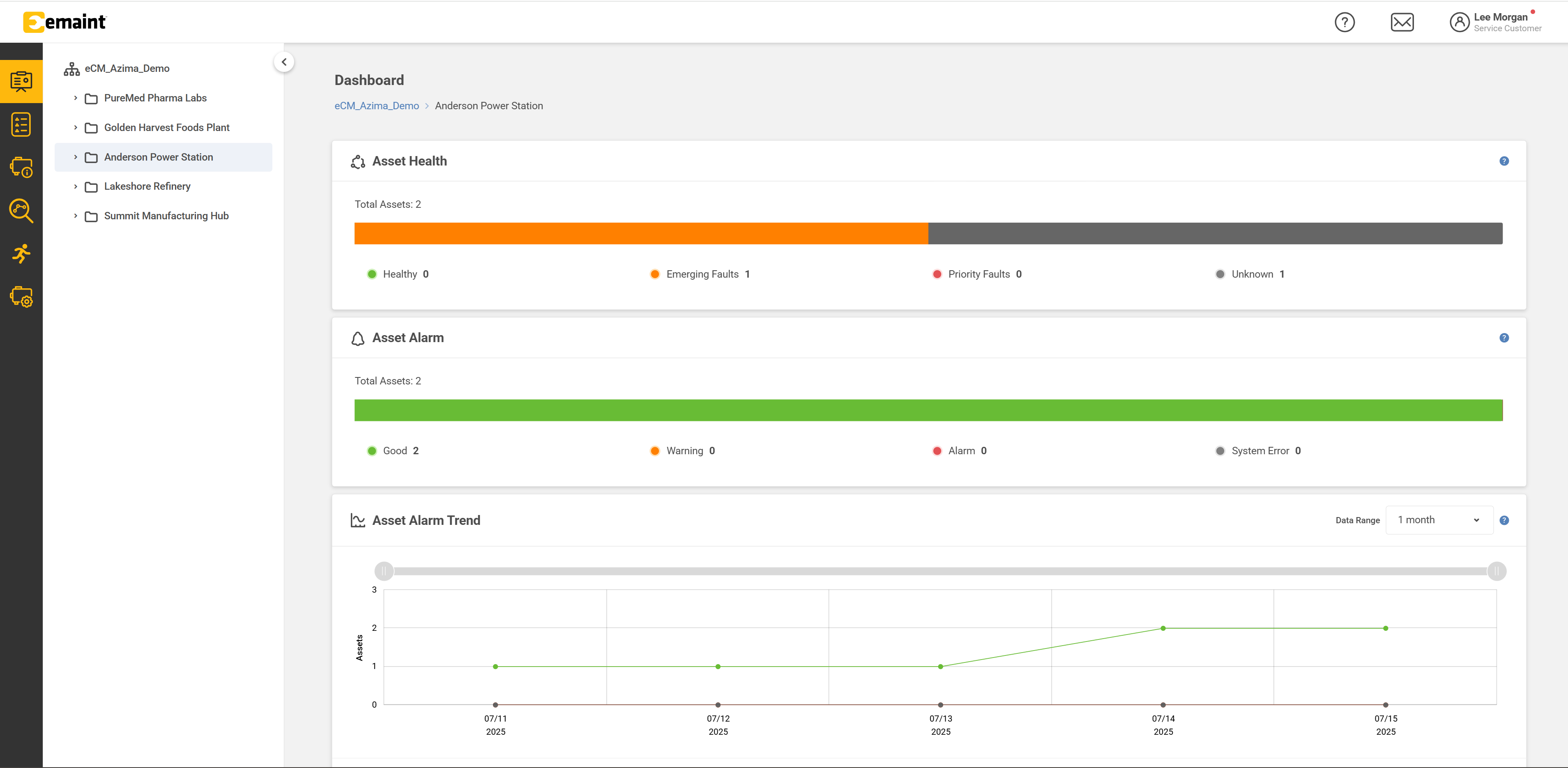This screenshot has width=1568, height=768.
Task: Click the 07/14 green data point in the trend chart
Action: [x=1163, y=628]
